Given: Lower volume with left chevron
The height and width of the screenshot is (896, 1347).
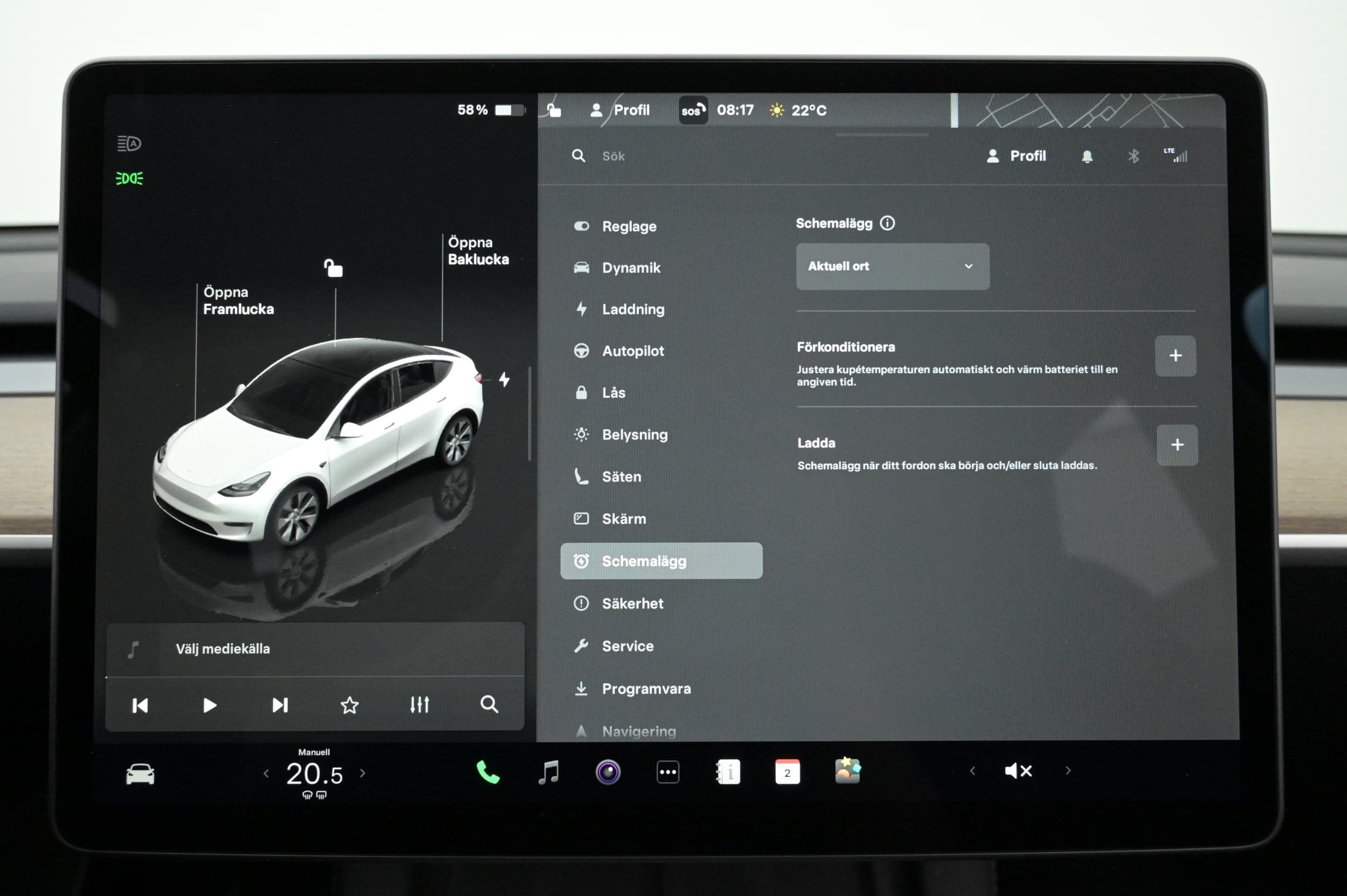Looking at the screenshot, I should click(972, 771).
